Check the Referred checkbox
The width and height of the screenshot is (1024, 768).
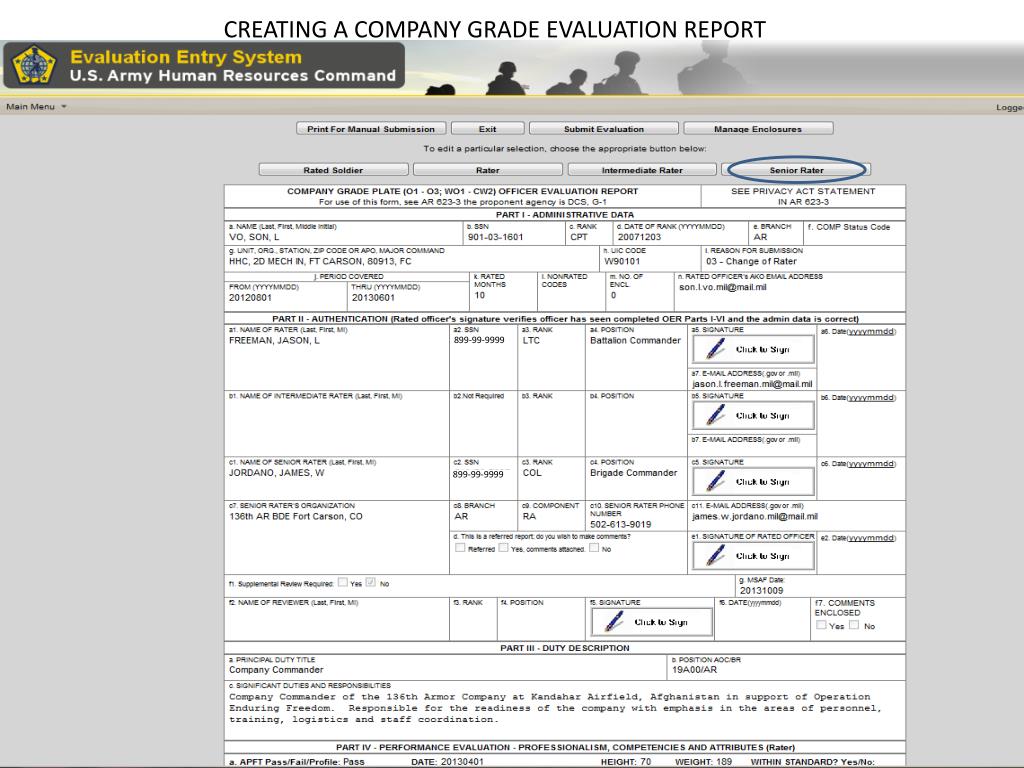pos(460,548)
